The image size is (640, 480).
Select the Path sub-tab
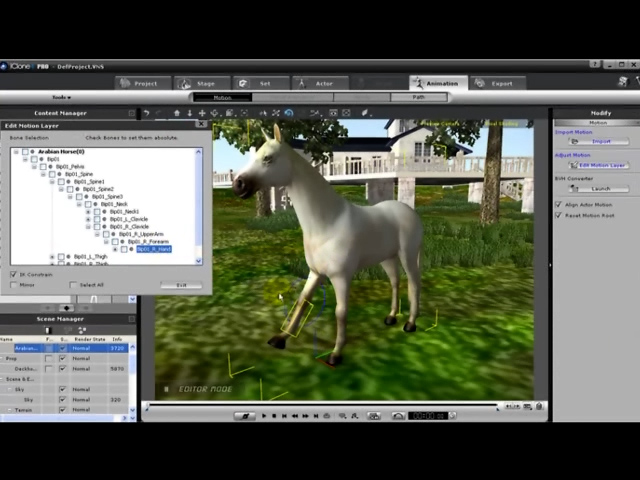pyautogui.click(x=419, y=97)
